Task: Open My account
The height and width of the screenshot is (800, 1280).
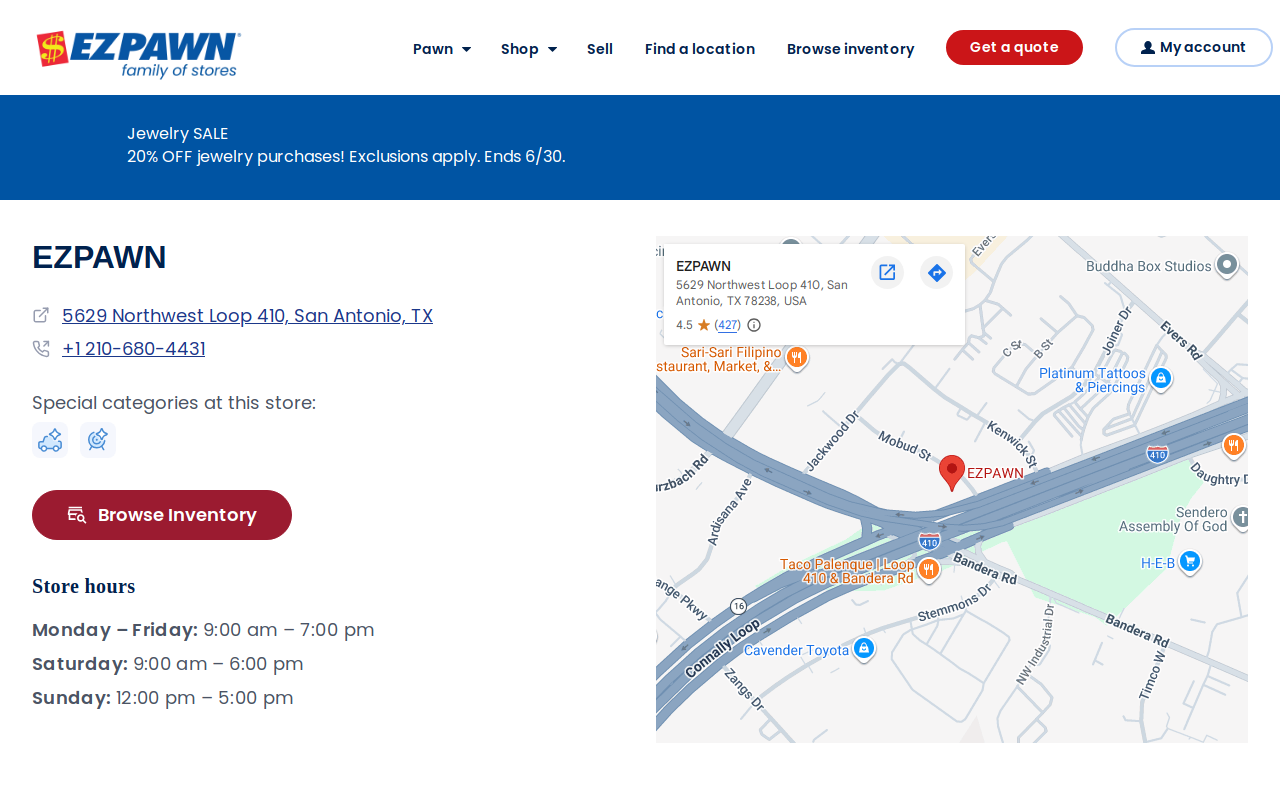Action: tap(1193, 47)
